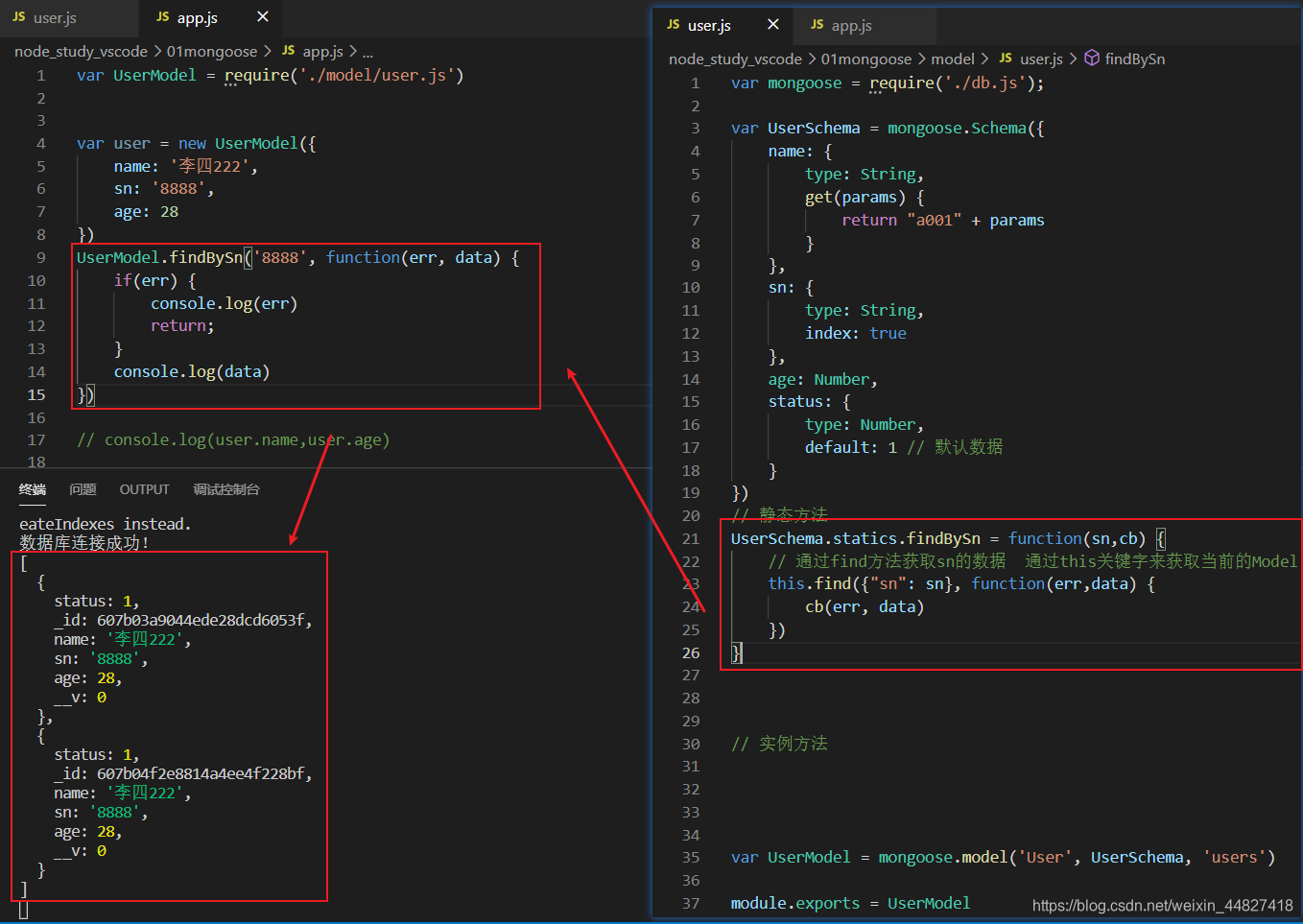
Task: Click the findBySn symbol cube icon
Action: click(1092, 59)
